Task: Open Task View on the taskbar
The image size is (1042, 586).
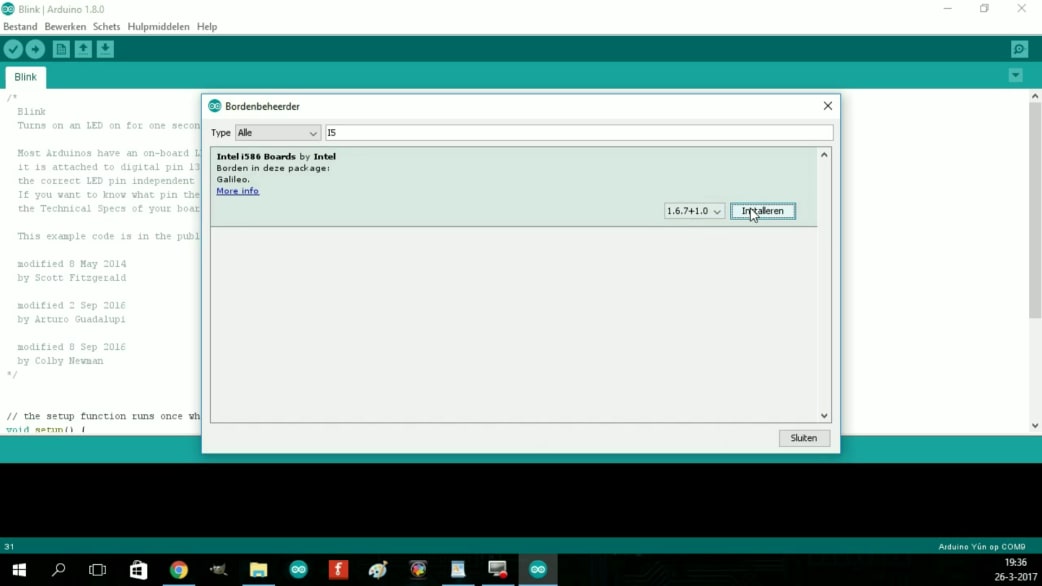Action: [98, 570]
